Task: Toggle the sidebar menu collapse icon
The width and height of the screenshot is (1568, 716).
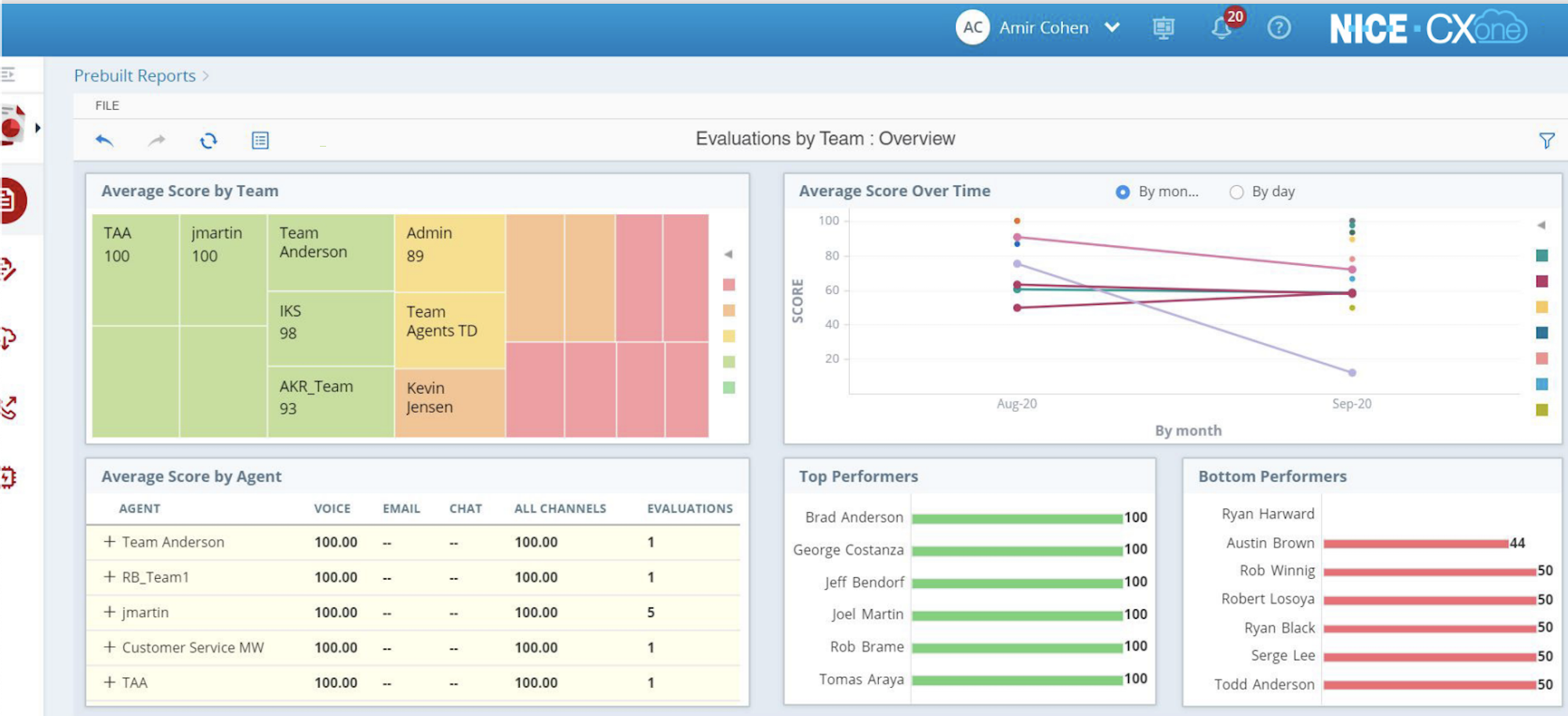Action: (8, 75)
